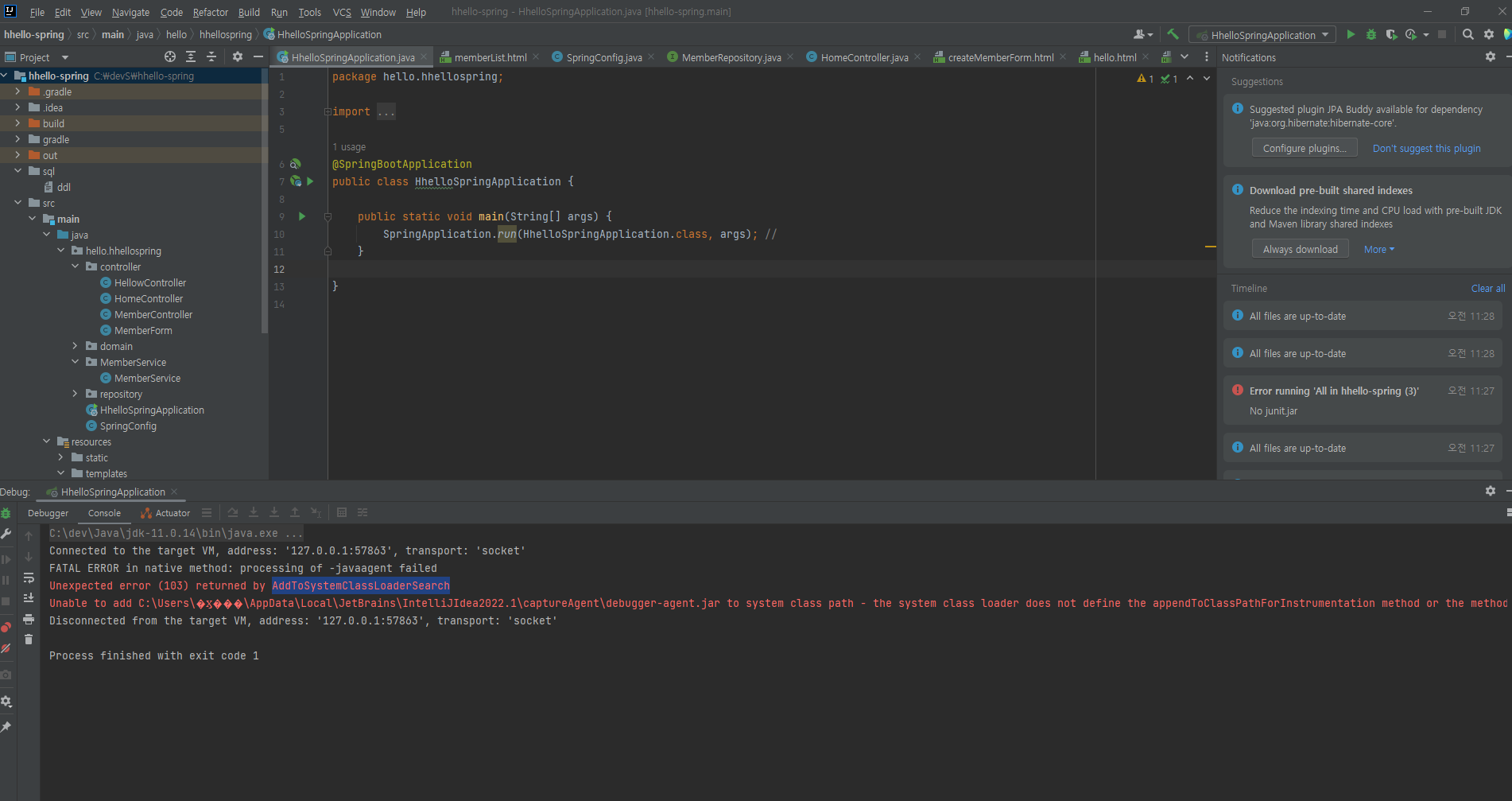The height and width of the screenshot is (801, 1512).
Task: Build the project with the hammer icon
Action: 1173,34
